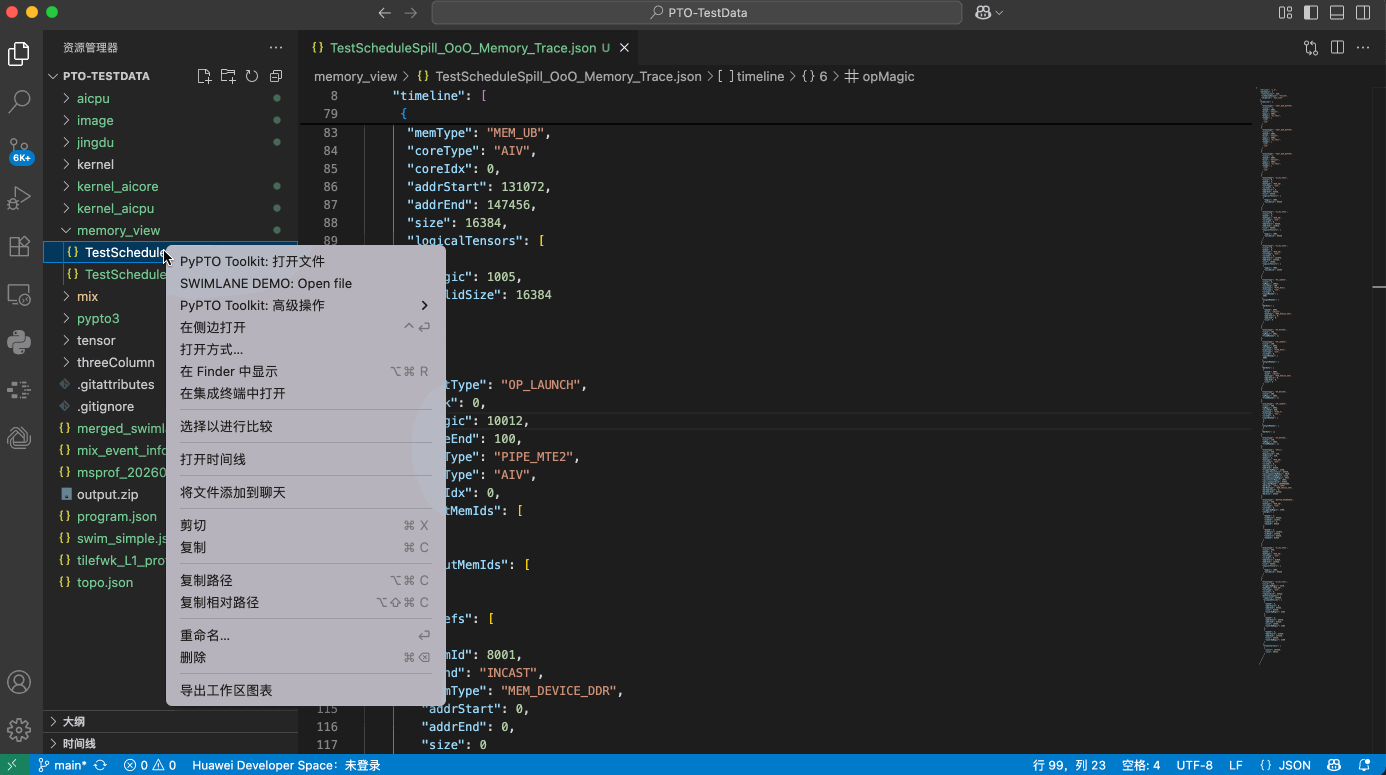Image resolution: width=1386 pixels, height=775 pixels.
Task: Expand the image folder
Action: click(170, 120)
